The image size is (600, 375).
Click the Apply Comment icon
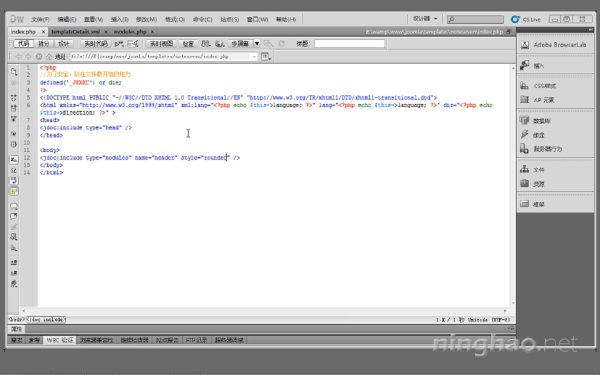(x=14, y=206)
